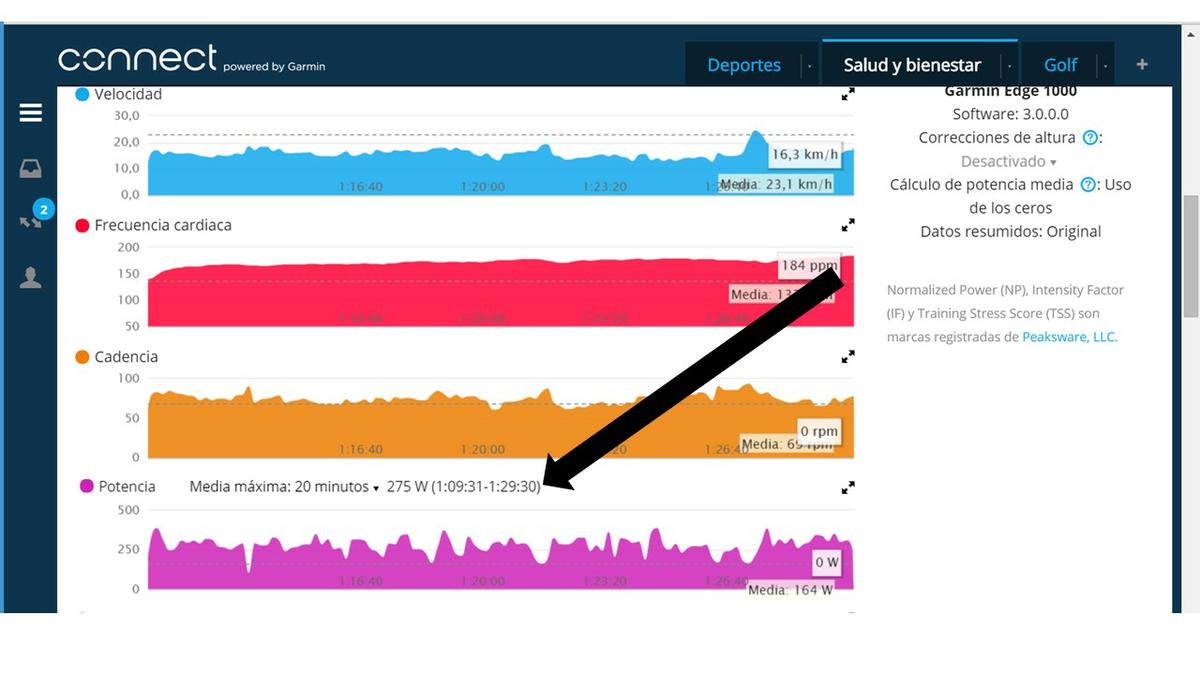The image size is (1200, 675).
Task: Add a new tab with plus button
Action: (x=1142, y=65)
